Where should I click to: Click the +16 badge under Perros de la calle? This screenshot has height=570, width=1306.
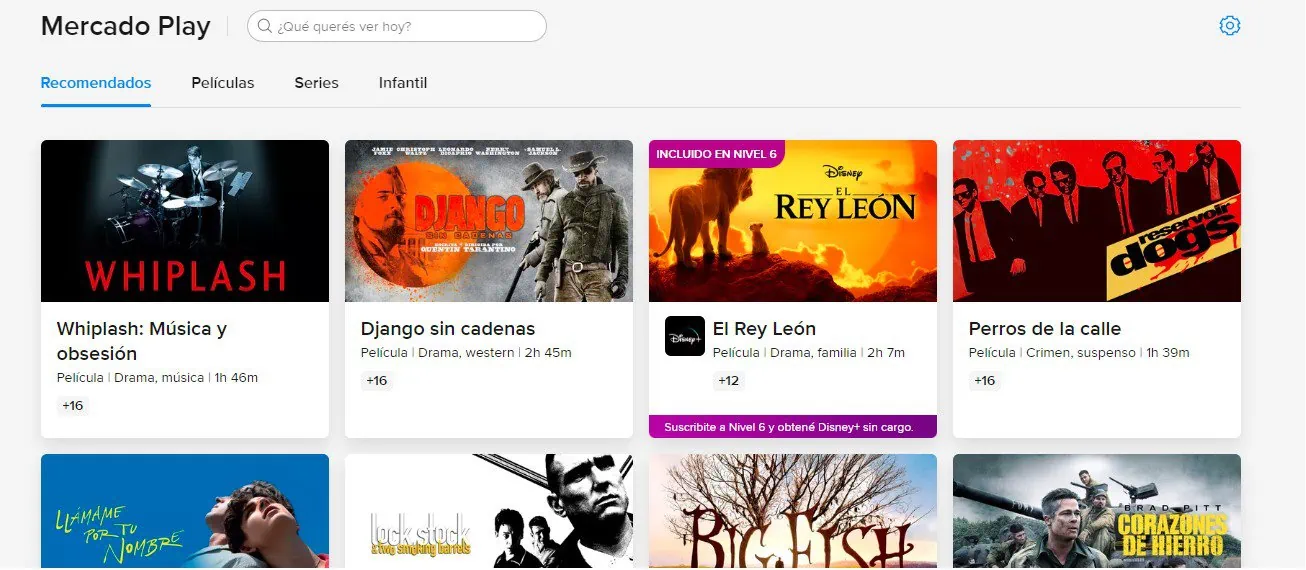pos(985,381)
